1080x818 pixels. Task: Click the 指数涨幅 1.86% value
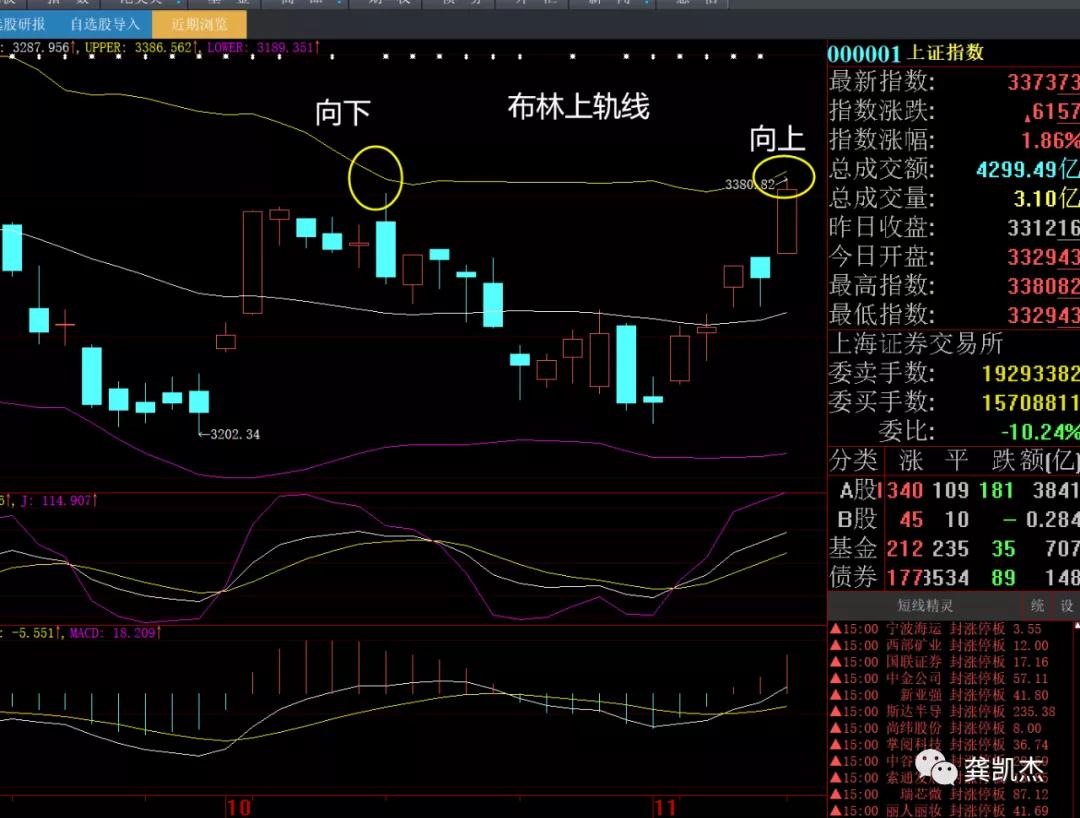(1050, 140)
